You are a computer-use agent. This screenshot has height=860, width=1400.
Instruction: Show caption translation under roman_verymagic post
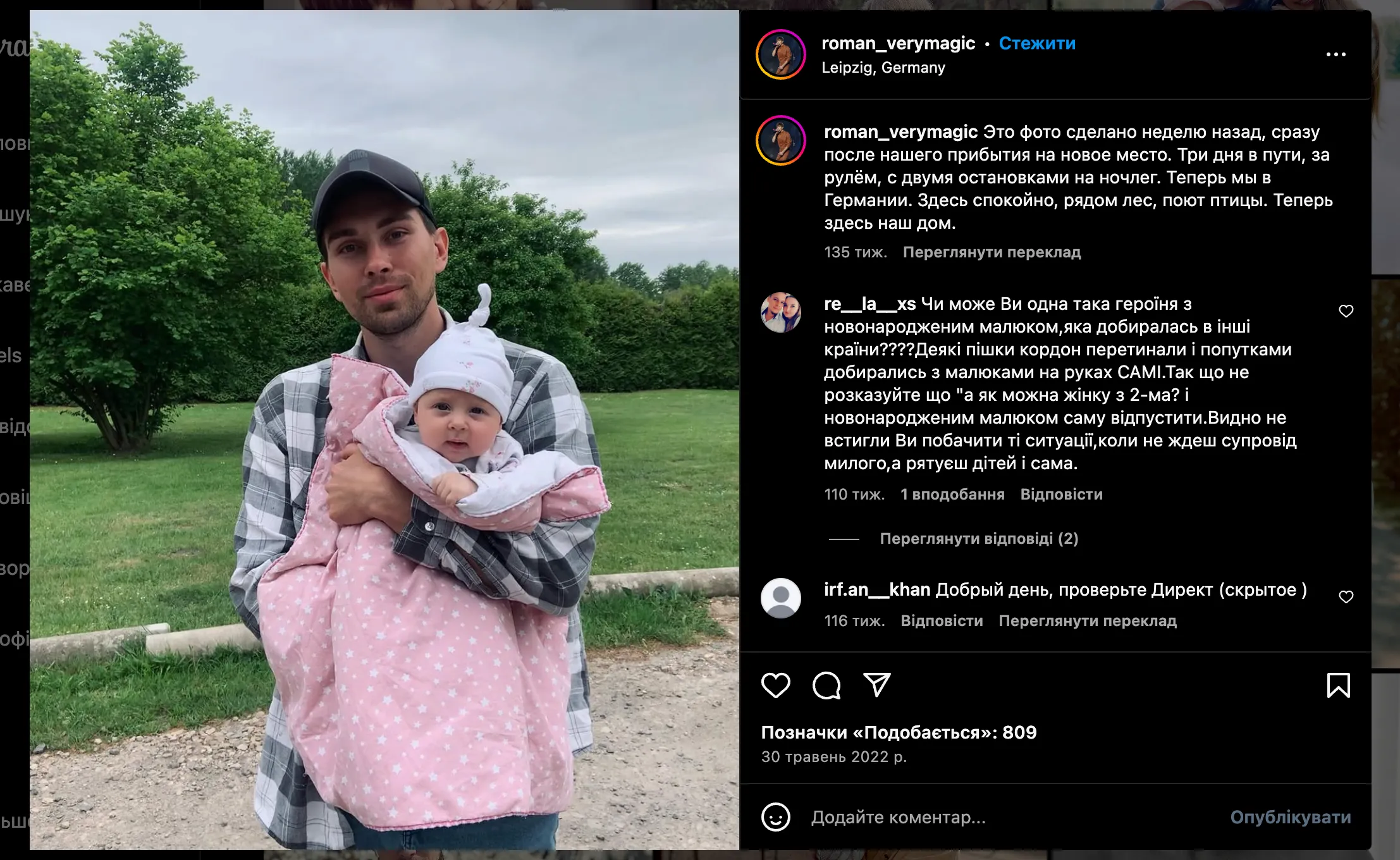(992, 252)
